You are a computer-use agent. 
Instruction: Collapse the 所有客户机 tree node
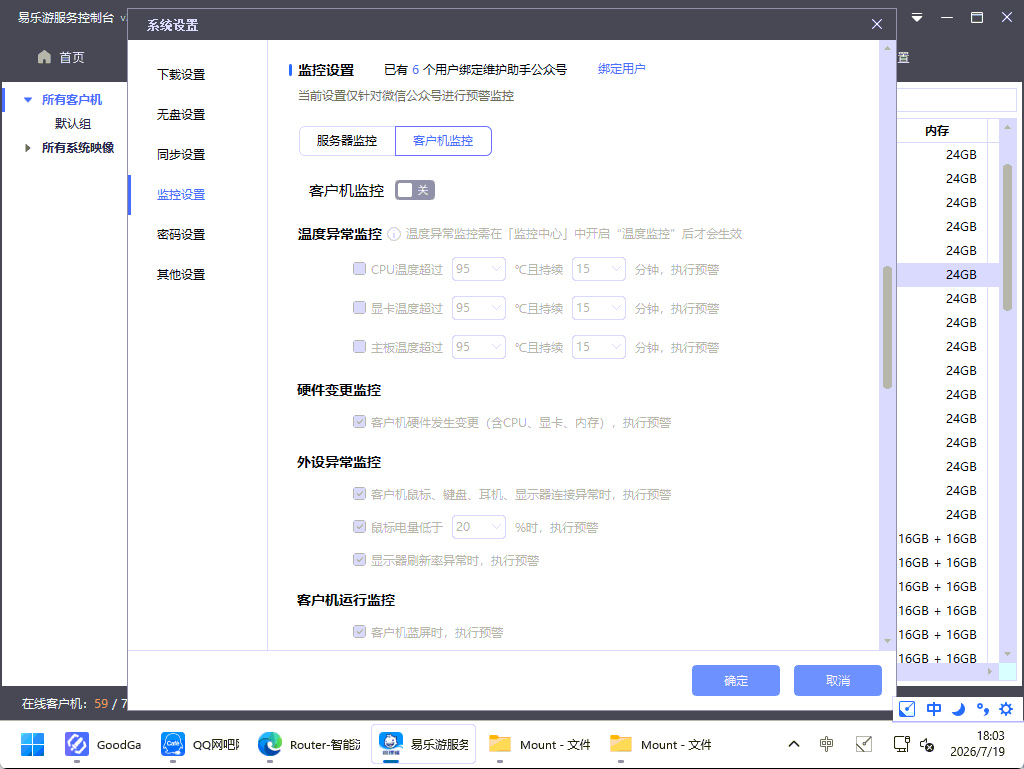click(x=27, y=100)
